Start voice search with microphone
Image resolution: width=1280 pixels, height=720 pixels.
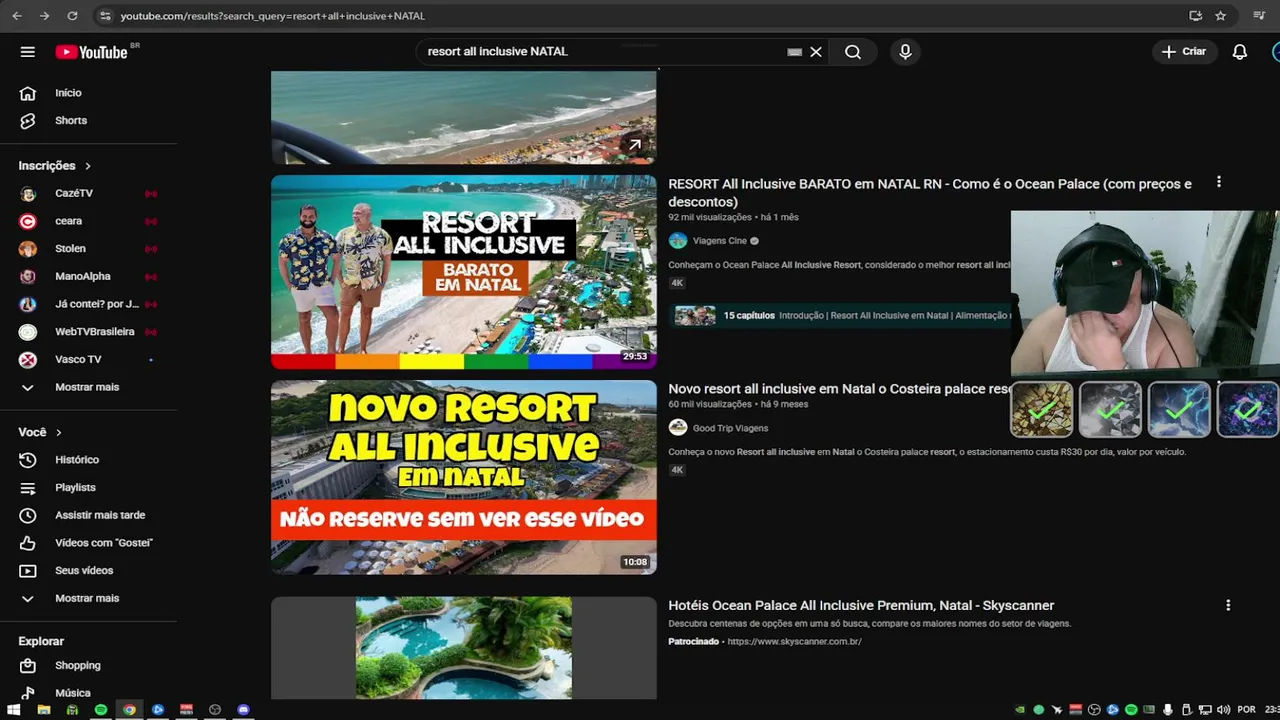pos(905,52)
